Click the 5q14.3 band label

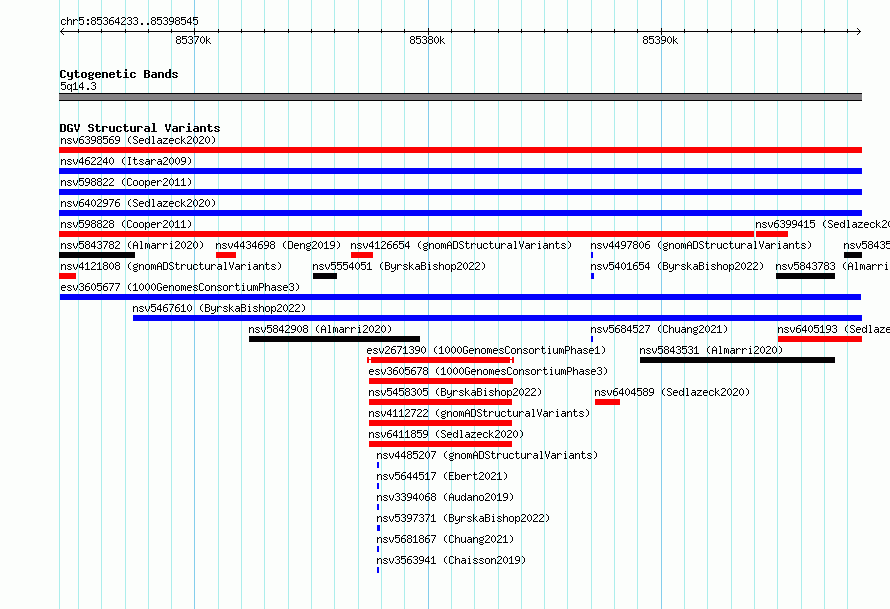coord(78,86)
